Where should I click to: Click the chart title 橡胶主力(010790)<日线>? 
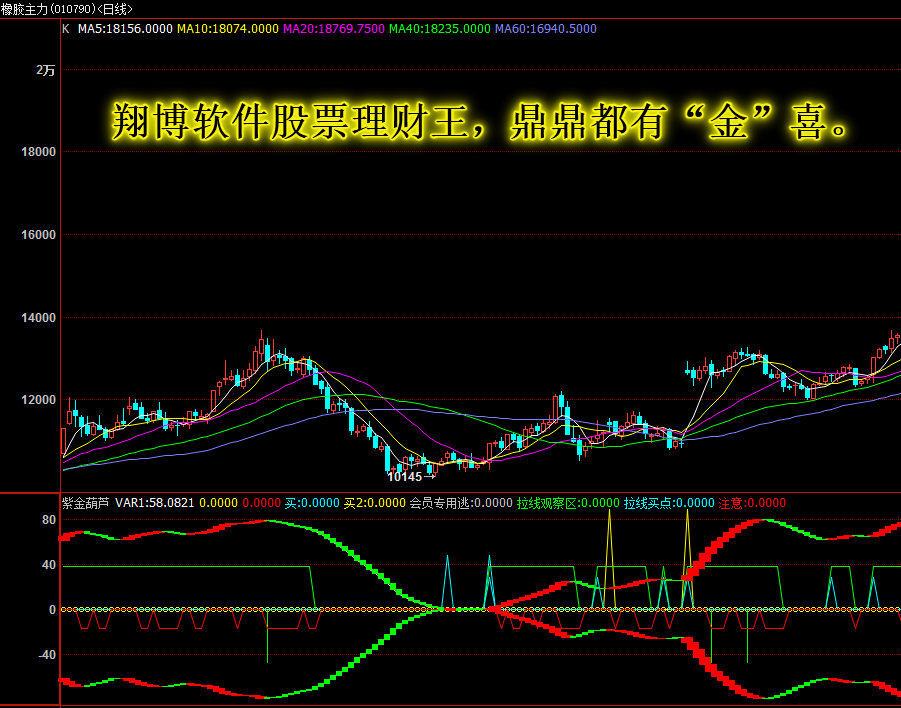[x=67, y=9]
